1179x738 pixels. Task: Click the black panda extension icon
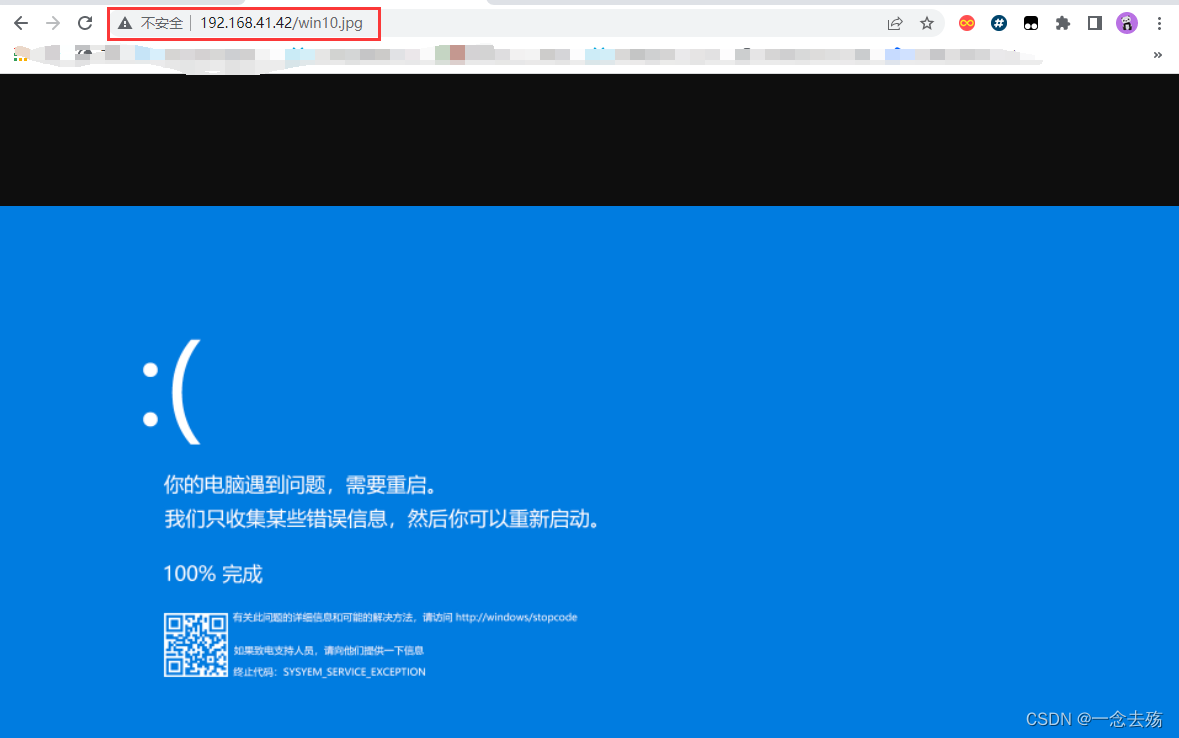coord(1031,22)
